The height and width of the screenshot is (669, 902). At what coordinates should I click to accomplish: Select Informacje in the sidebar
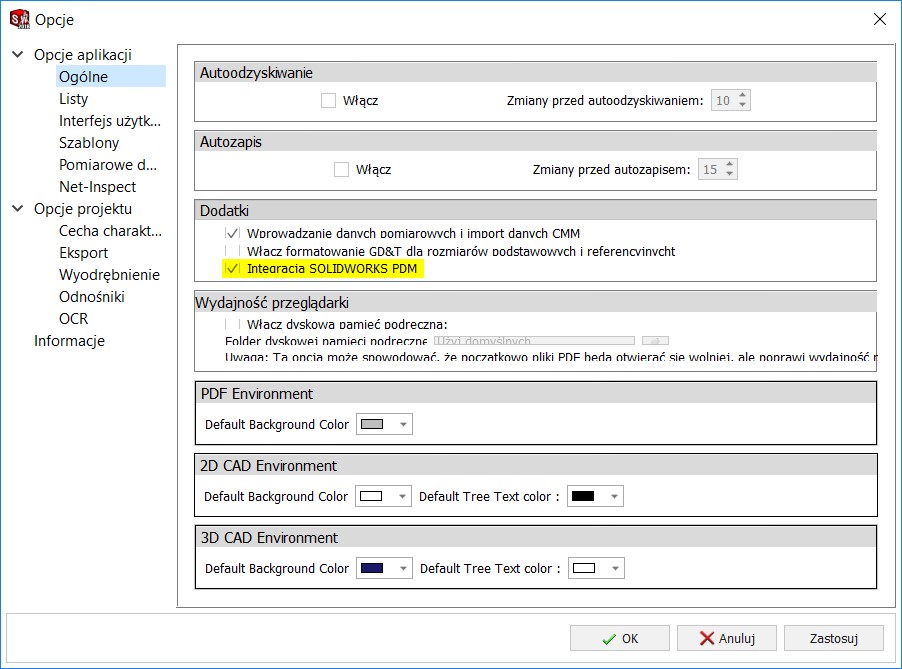68,340
